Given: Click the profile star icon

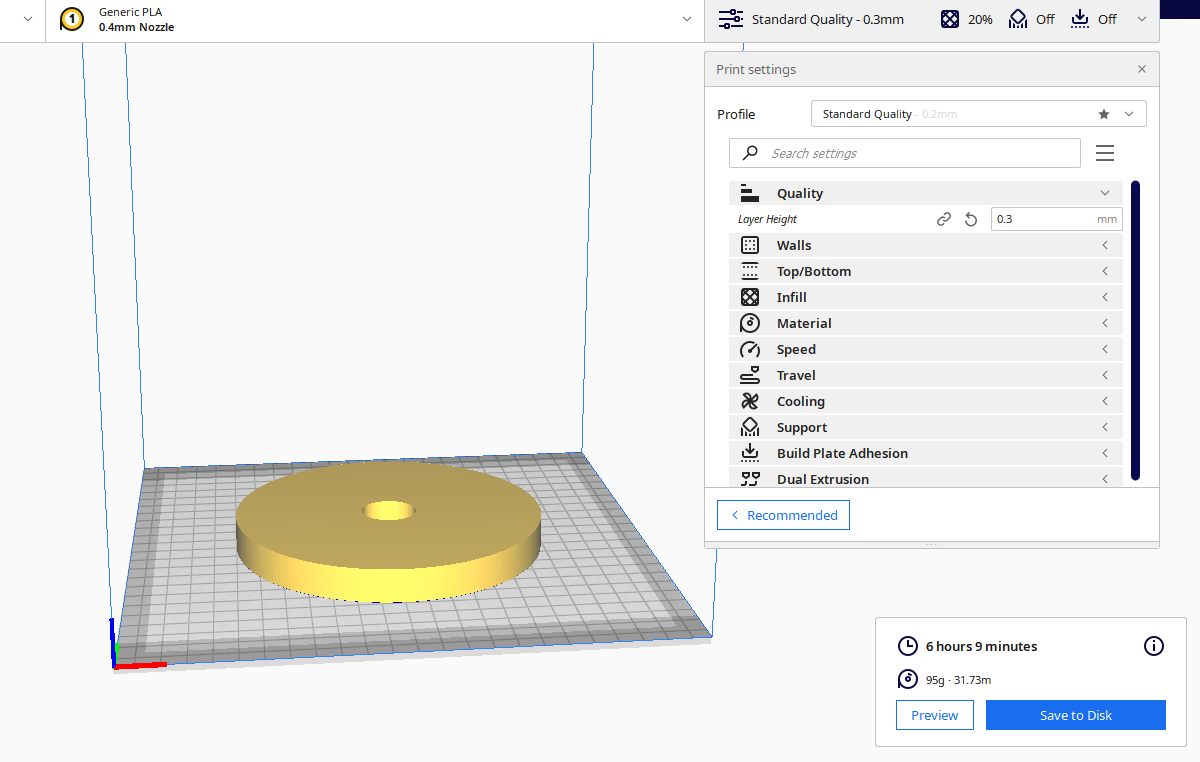Looking at the screenshot, I should click(x=1104, y=114).
